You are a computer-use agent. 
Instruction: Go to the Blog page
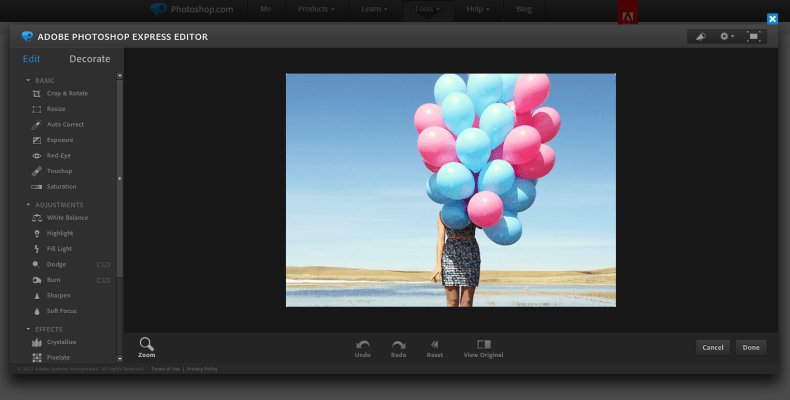click(x=524, y=9)
